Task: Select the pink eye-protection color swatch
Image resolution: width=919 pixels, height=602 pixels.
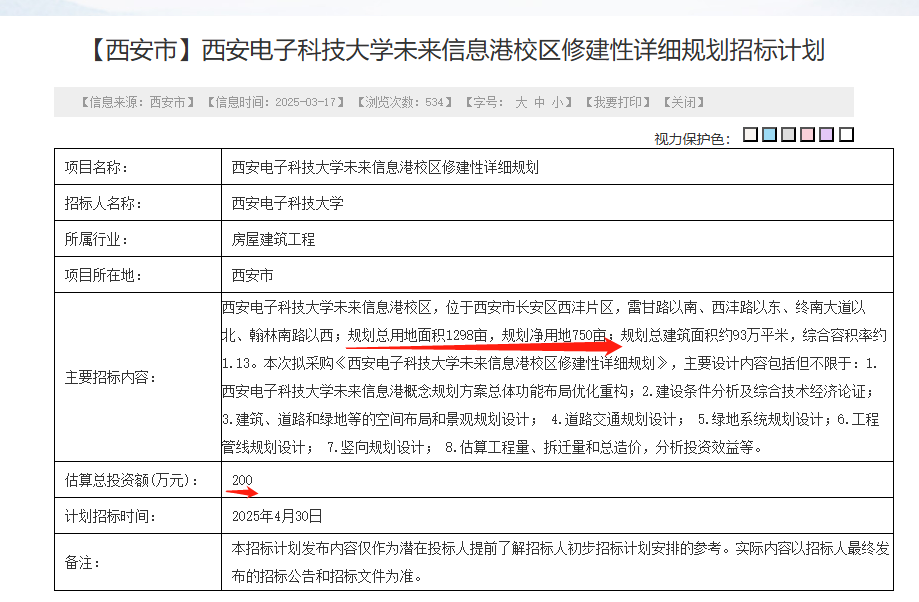Action: pos(808,135)
